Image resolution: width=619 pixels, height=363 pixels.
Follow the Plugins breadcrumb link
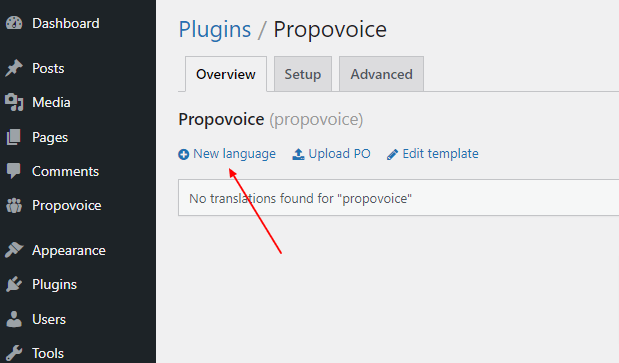pos(215,30)
